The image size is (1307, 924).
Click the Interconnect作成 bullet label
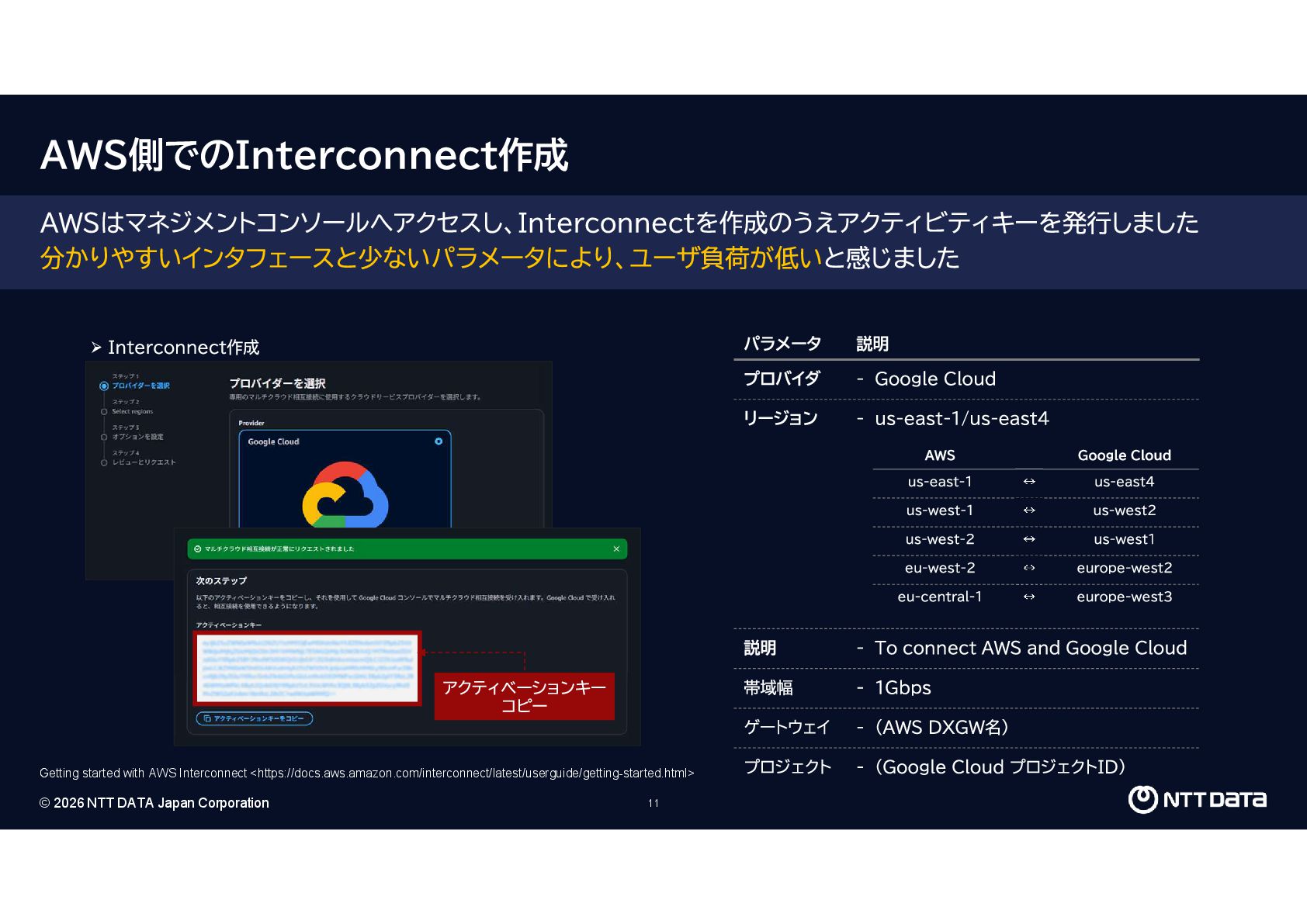coord(183,347)
